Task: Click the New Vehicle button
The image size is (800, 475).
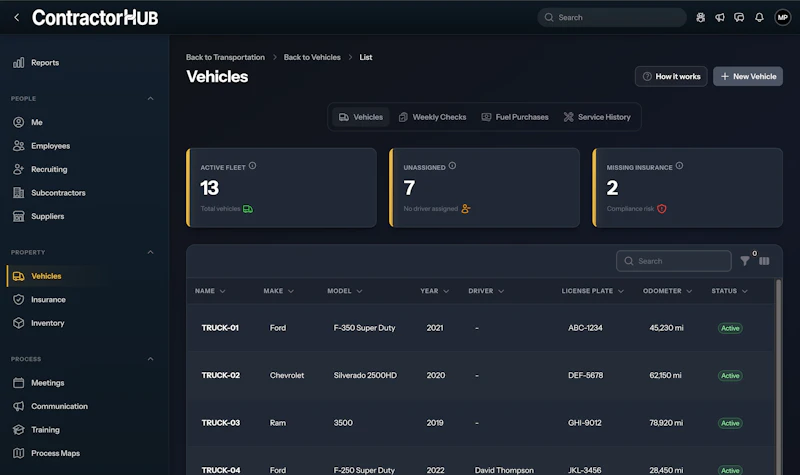Action: click(748, 77)
